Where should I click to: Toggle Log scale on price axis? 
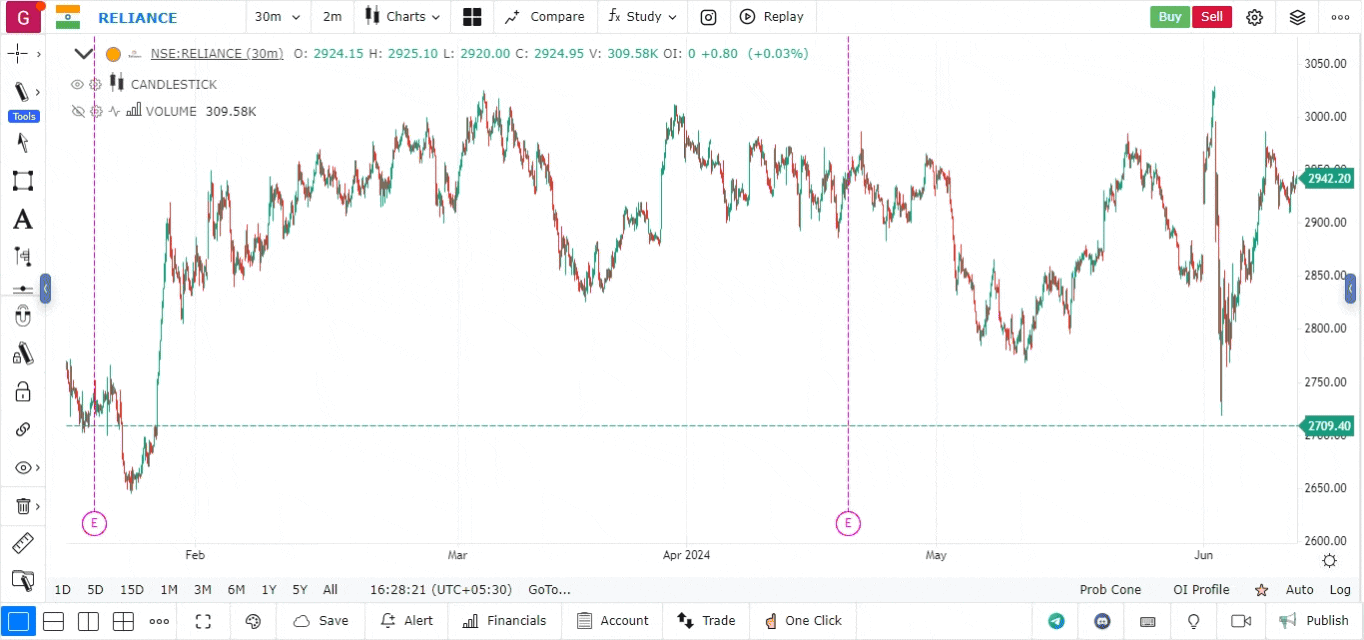coord(1340,590)
